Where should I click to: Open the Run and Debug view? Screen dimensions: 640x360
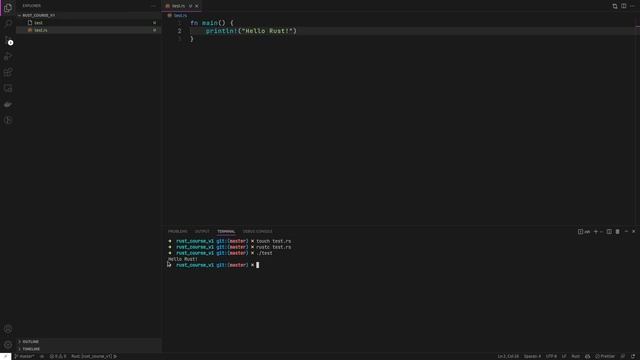pos(8,56)
